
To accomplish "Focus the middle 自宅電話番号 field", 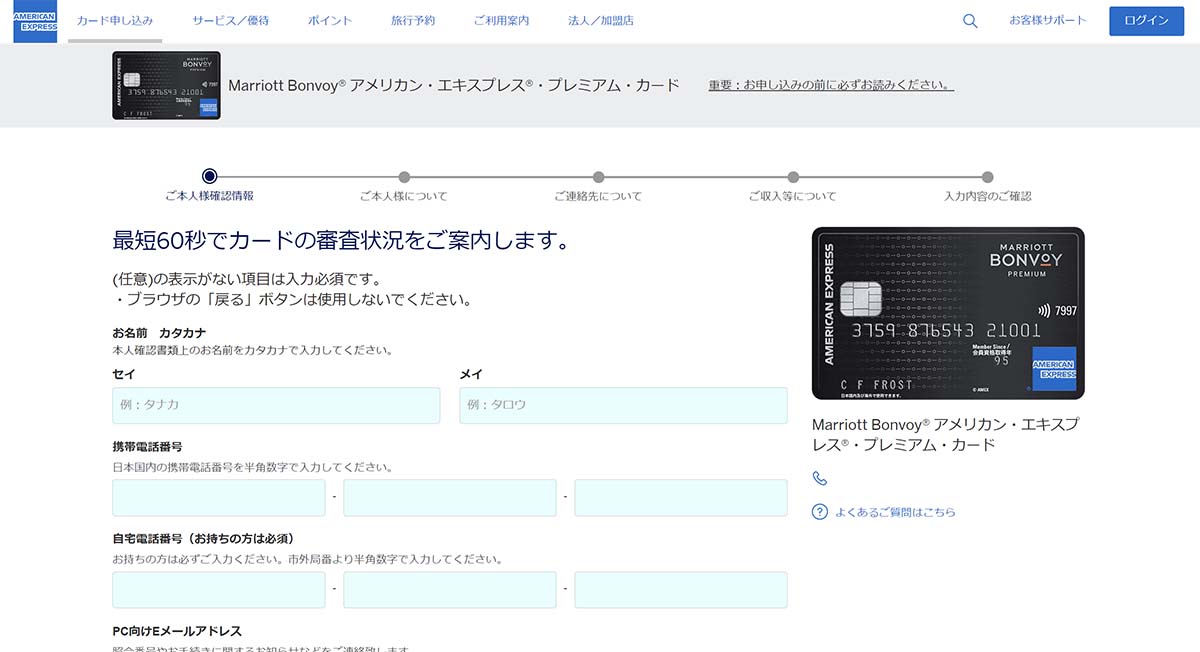I will click(450, 590).
